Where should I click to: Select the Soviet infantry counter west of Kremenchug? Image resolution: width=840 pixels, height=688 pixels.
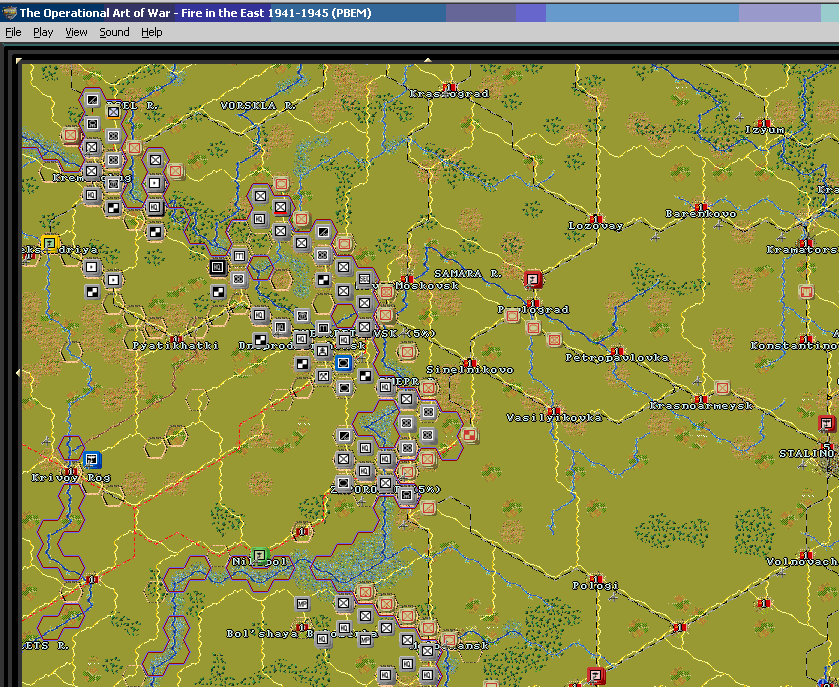coord(71,136)
